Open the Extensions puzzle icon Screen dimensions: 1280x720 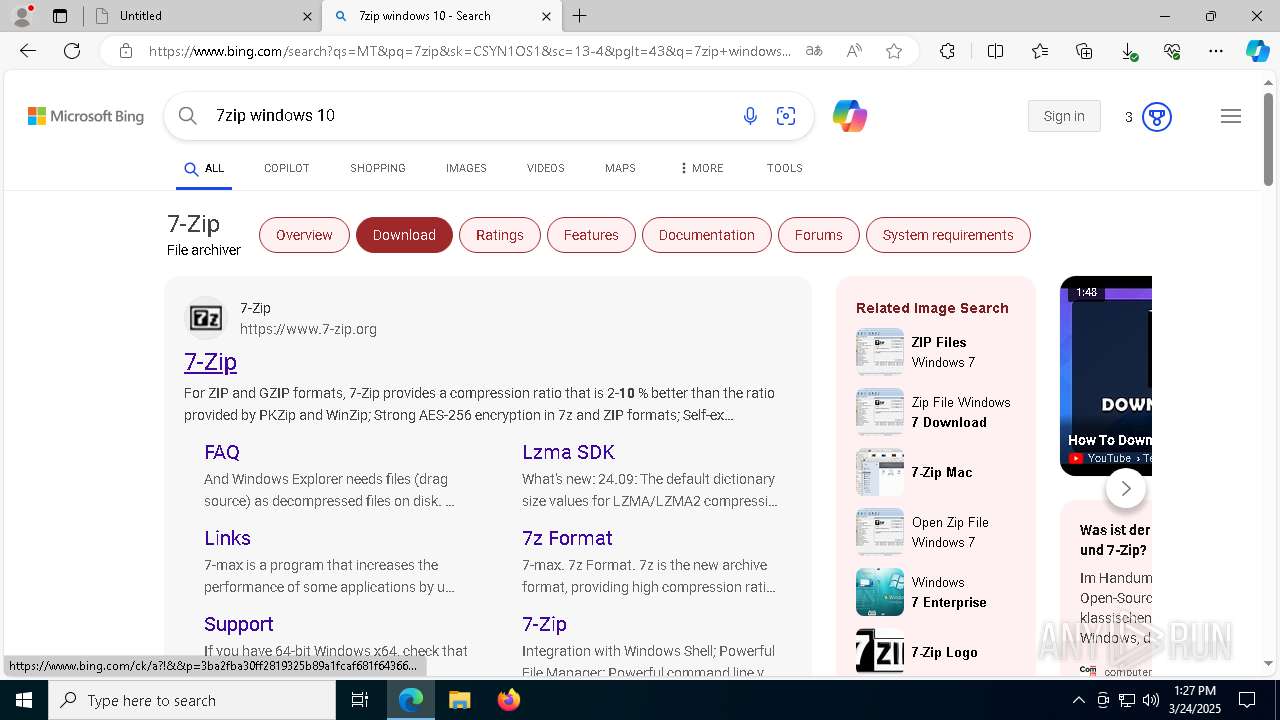(947, 51)
